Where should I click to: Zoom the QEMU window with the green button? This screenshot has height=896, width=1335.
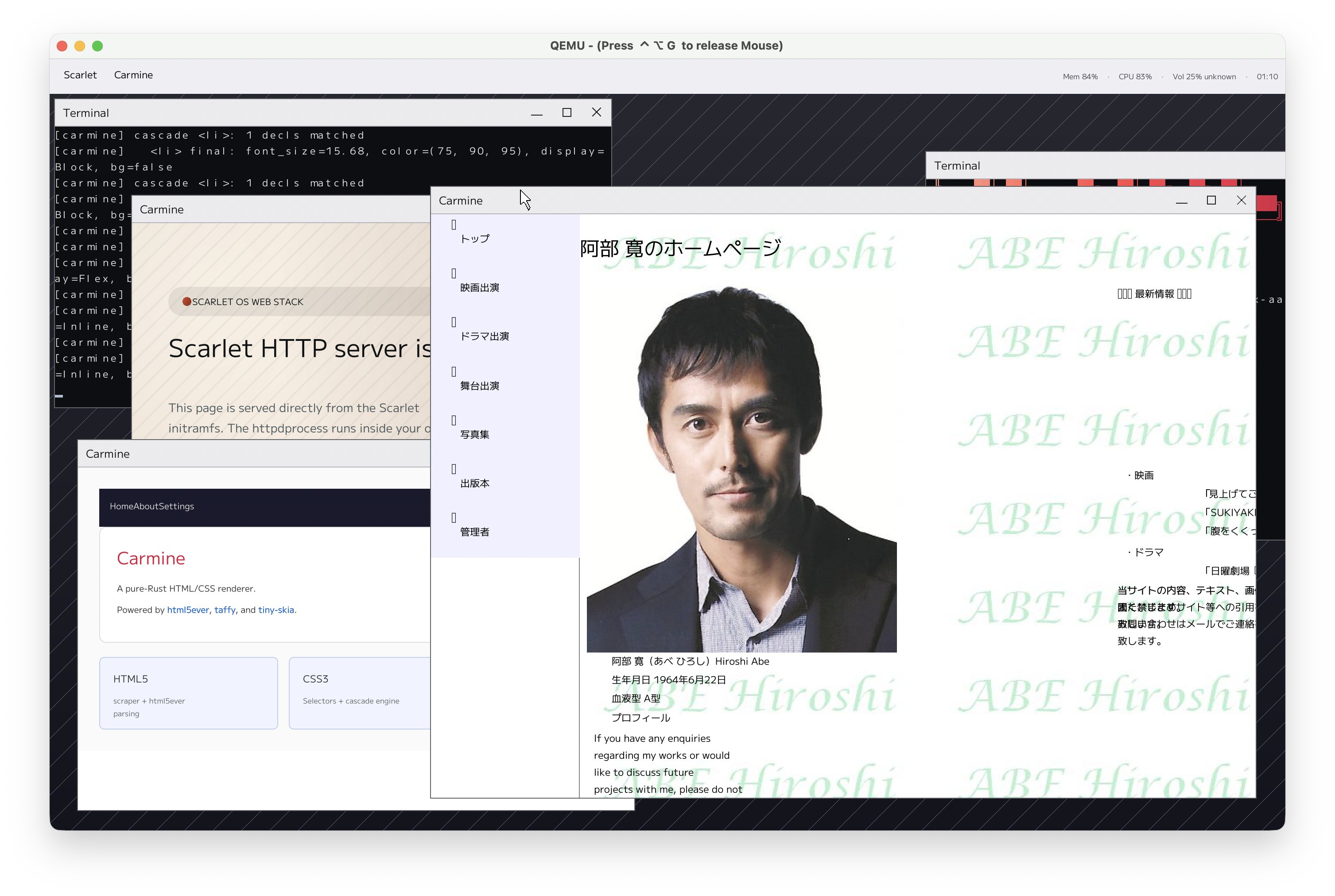[98, 46]
